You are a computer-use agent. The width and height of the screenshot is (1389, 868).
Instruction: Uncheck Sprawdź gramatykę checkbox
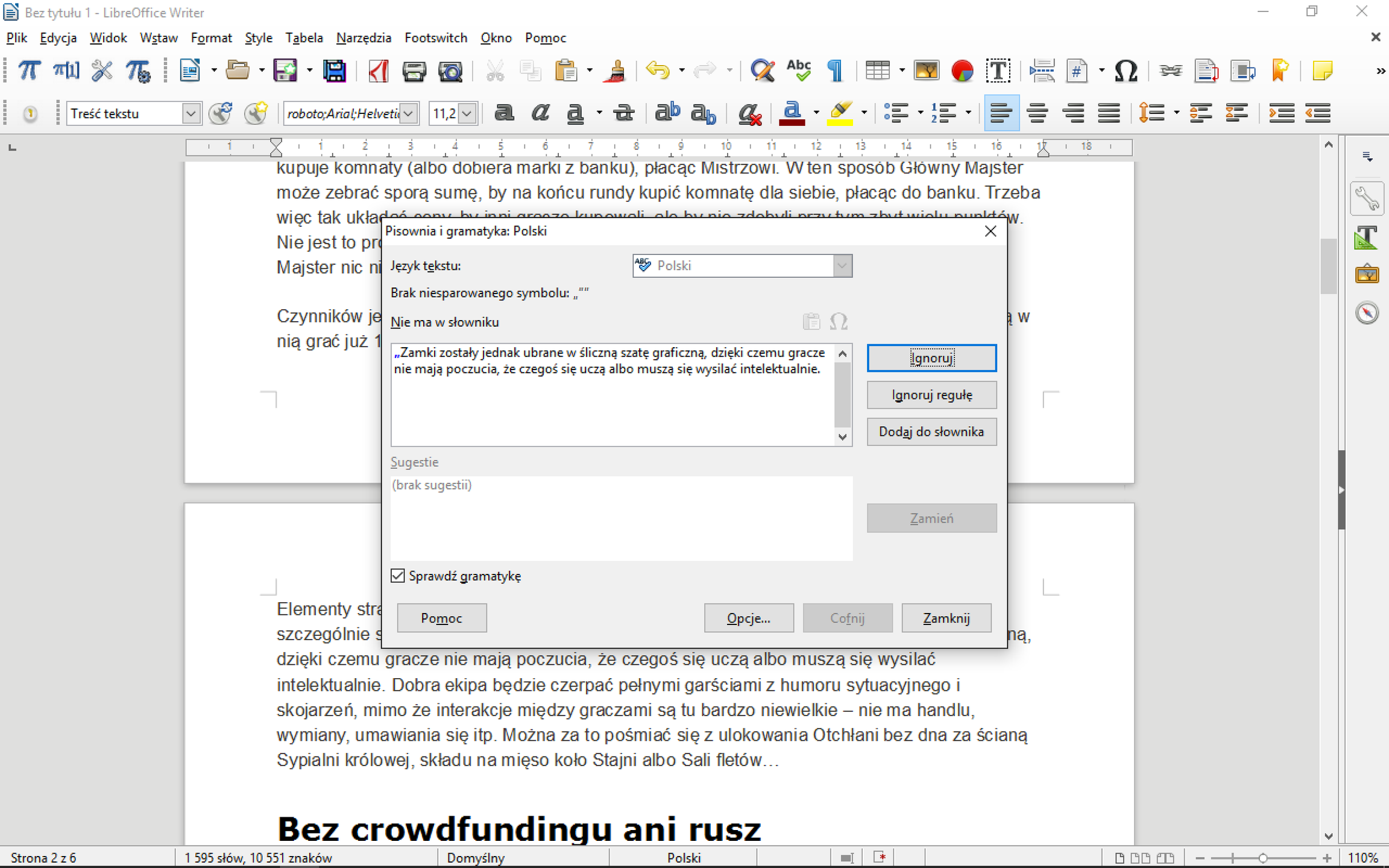397,576
